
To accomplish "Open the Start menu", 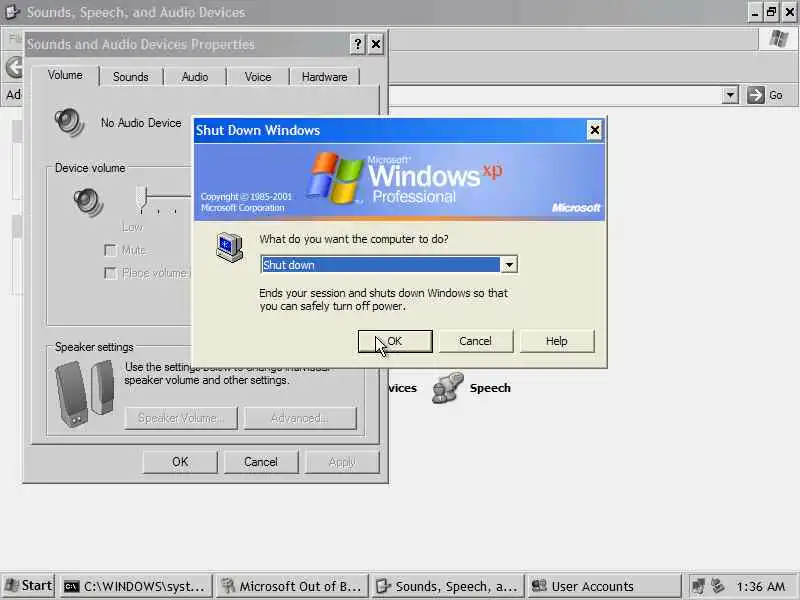I will 29,586.
